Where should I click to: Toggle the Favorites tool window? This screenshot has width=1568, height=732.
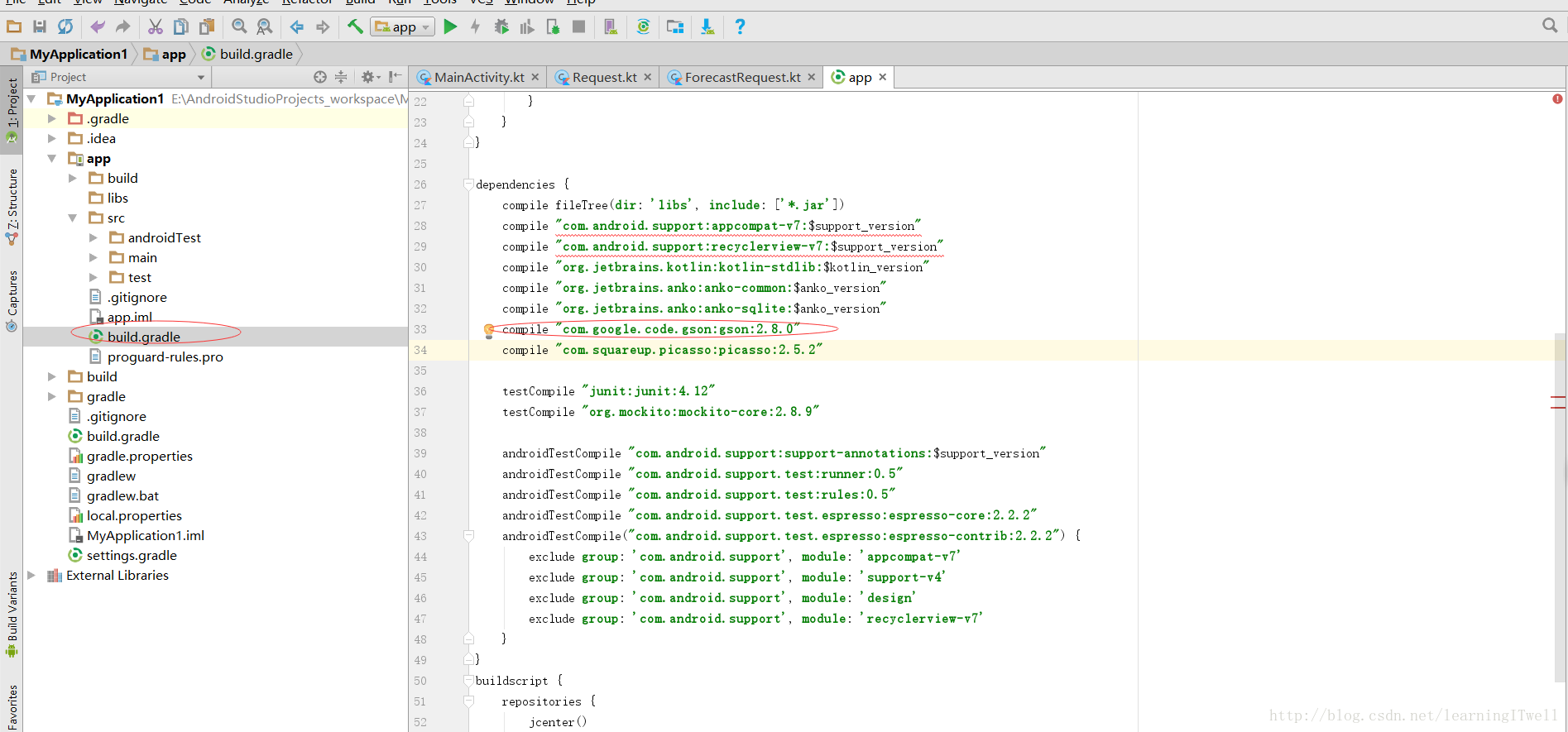(12, 709)
